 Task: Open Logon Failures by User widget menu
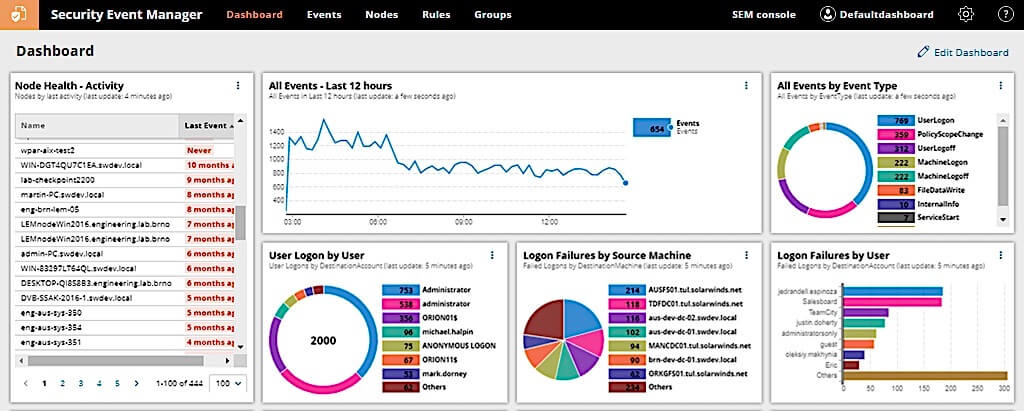point(1000,255)
